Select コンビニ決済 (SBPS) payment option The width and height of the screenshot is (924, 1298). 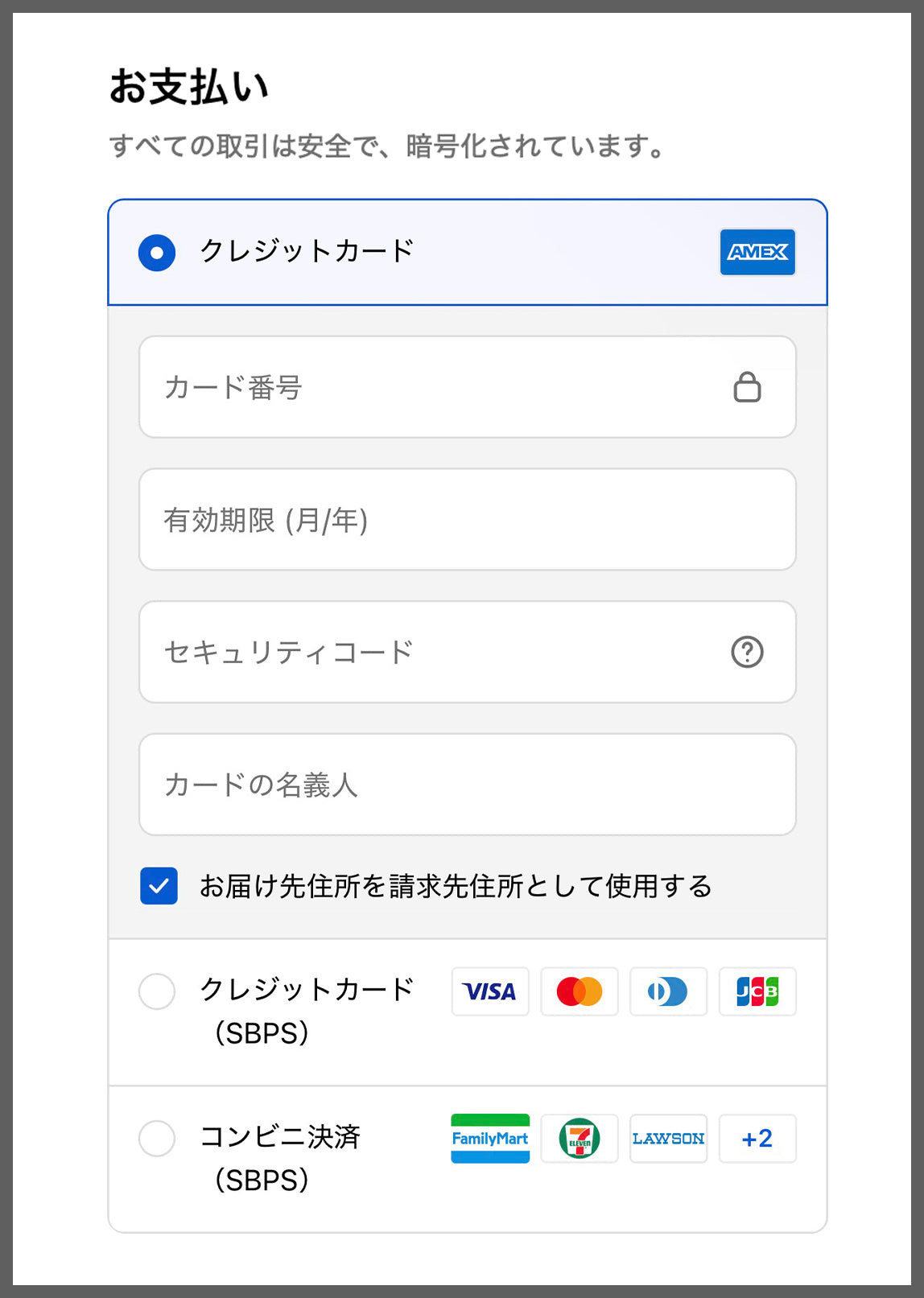tap(157, 1139)
